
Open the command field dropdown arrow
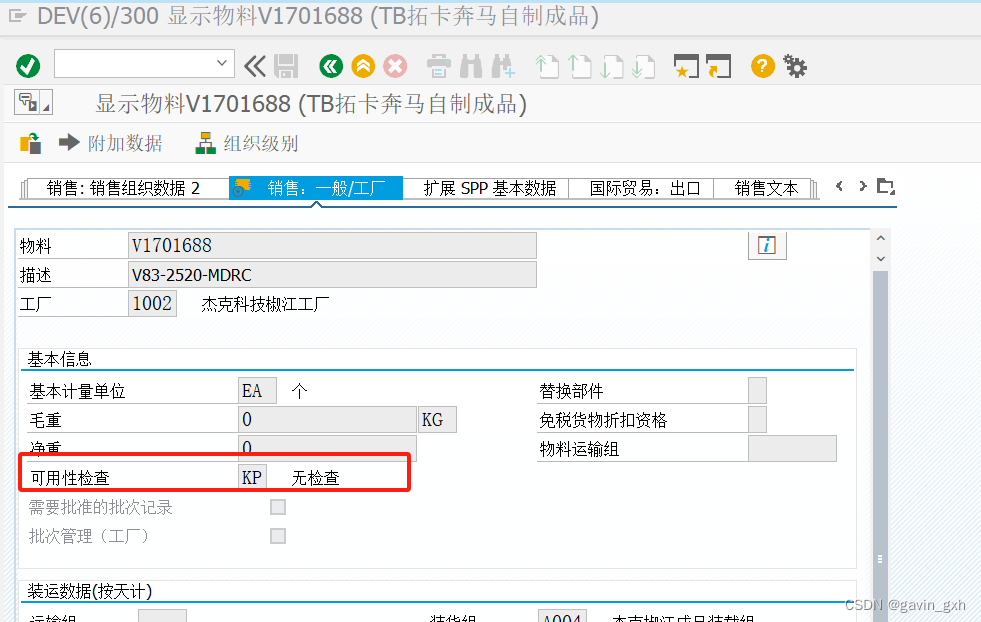(x=221, y=63)
